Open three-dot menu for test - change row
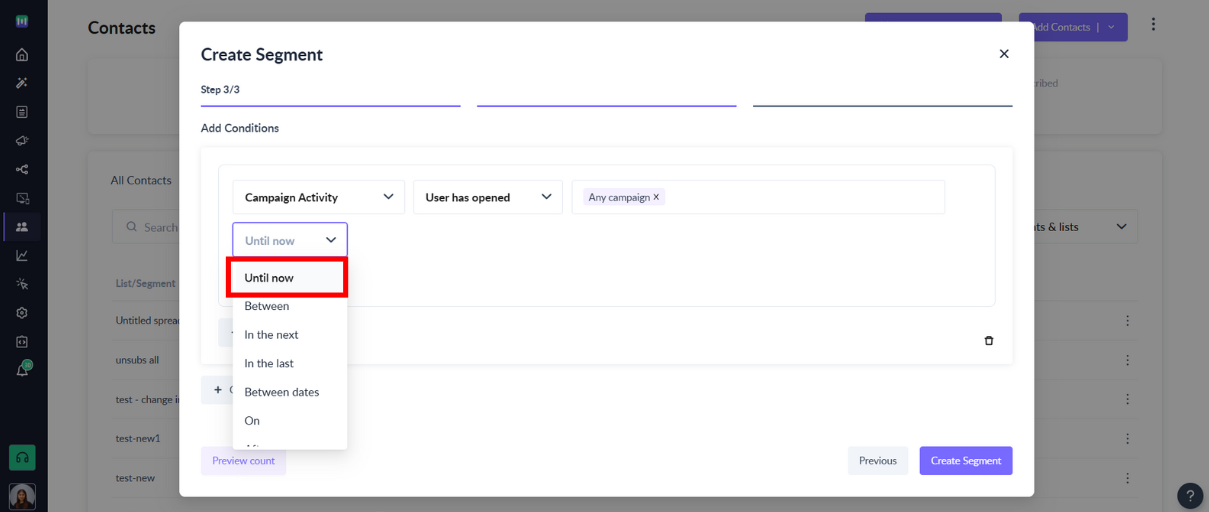 click(x=1128, y=400)
